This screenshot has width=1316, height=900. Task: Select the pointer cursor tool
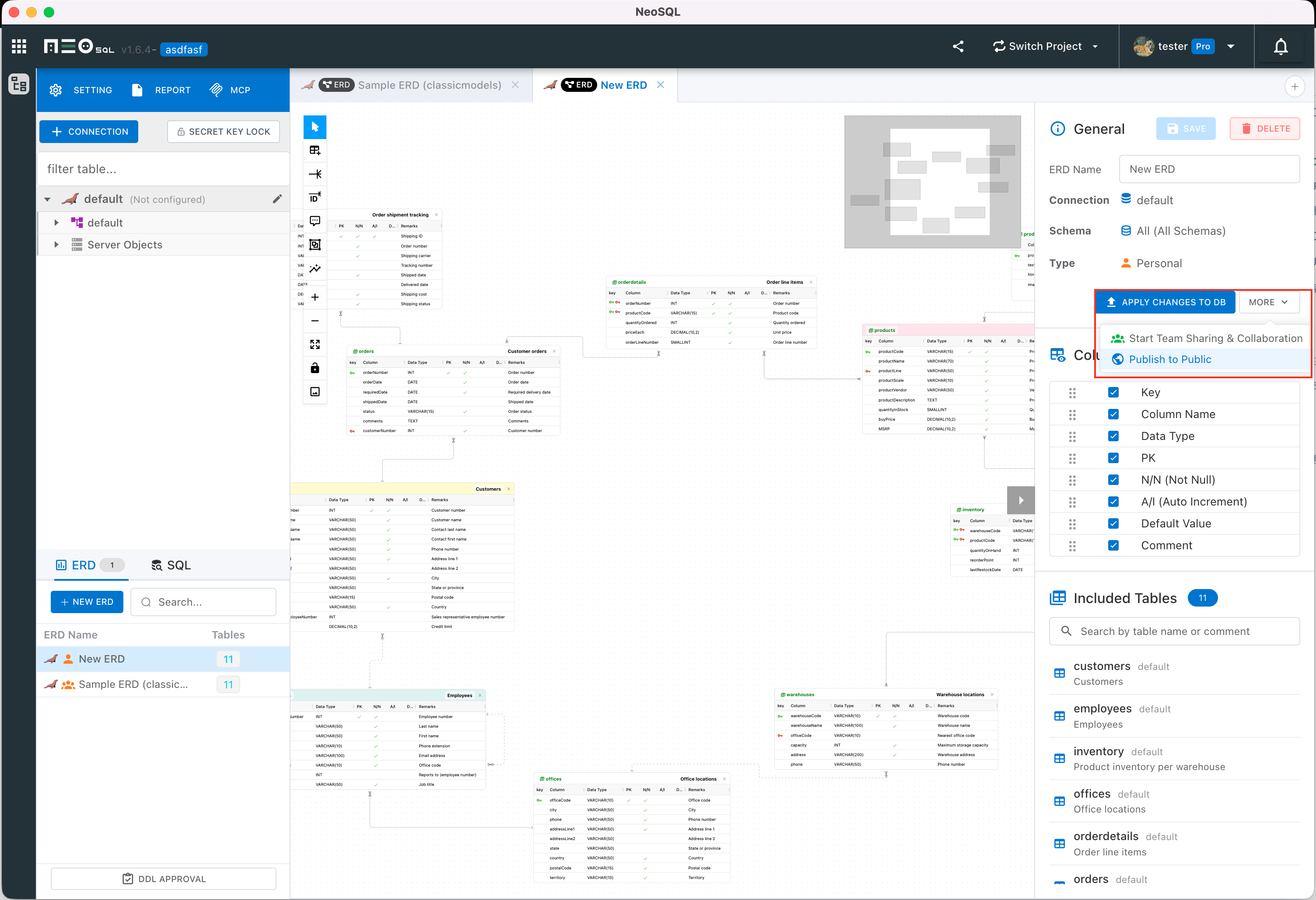[x=315, y=127]
